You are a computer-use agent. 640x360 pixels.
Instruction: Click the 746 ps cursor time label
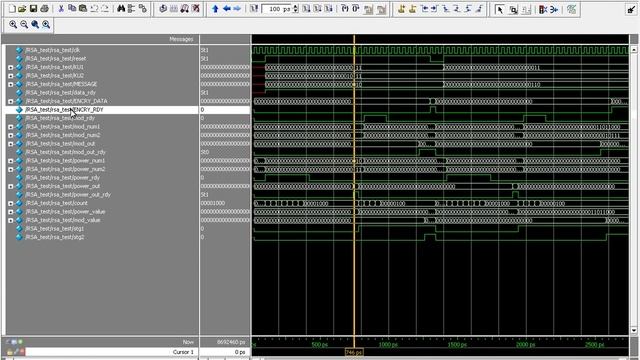coord(353,352)
